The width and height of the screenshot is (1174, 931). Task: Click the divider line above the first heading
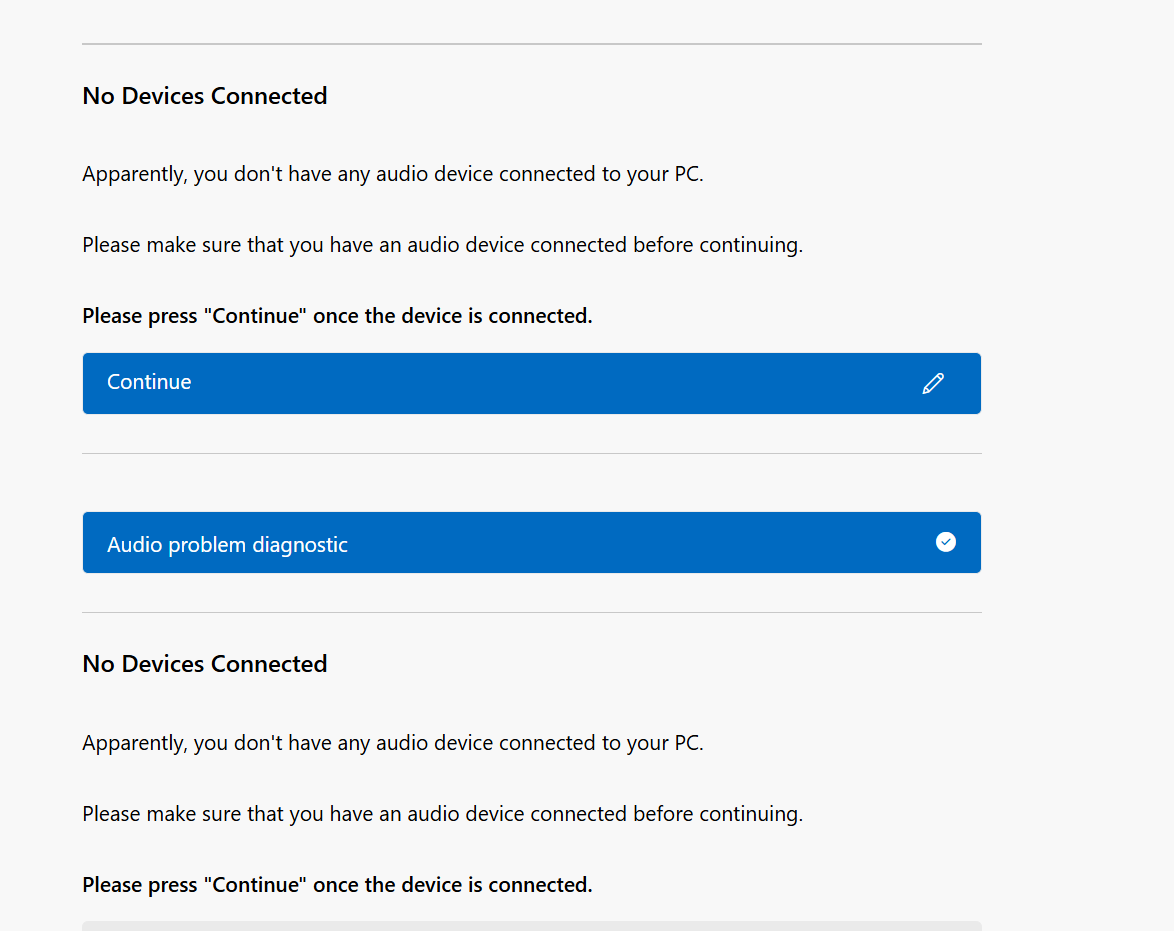click(532, 44)
